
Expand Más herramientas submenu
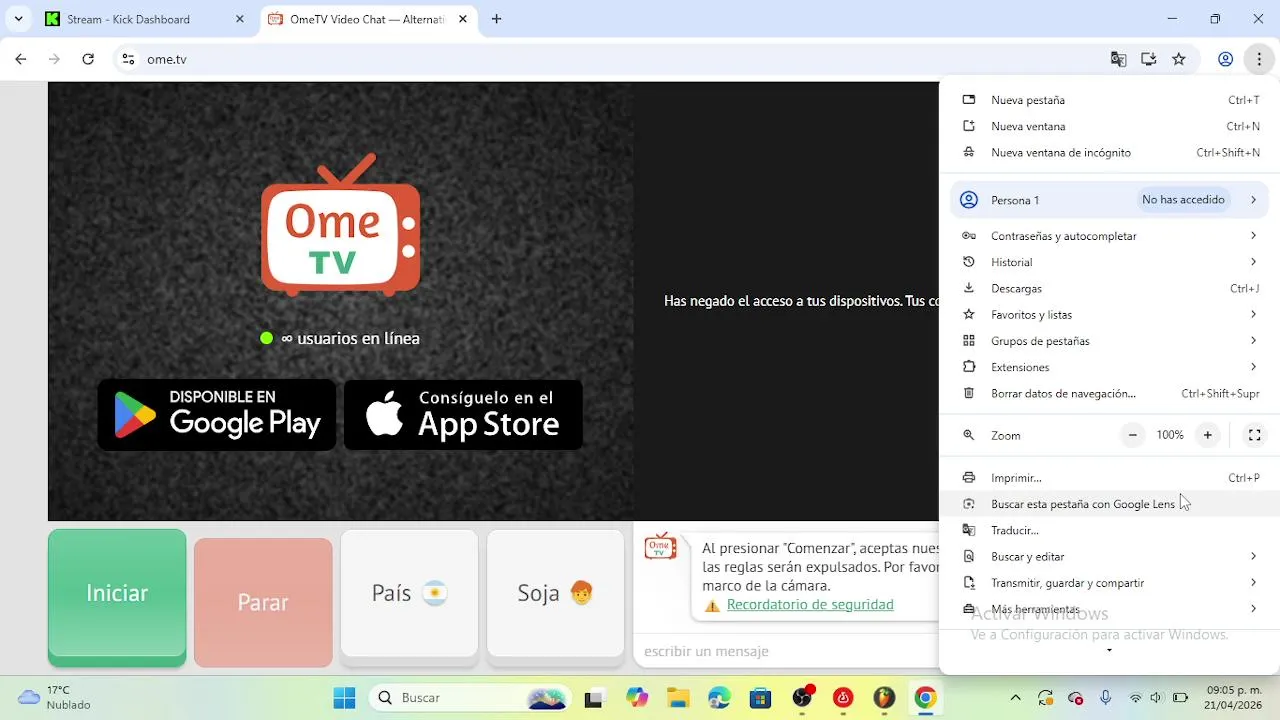coord(1110,608)
